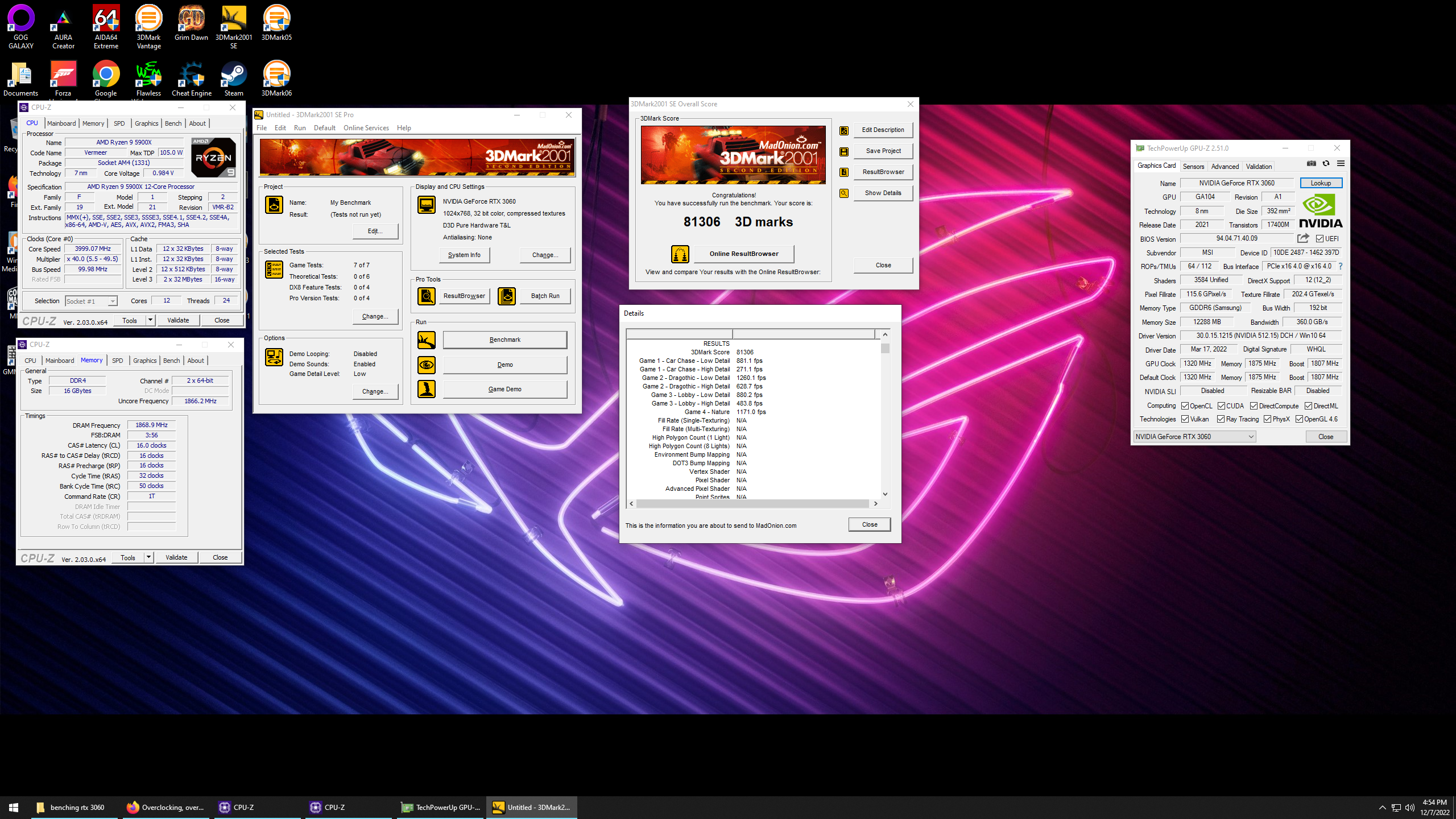Image resolution: width=1456 pixels, height=819 pixels.
Task: Open the GPU-Z hamburger menu icon
Action: pos(1341,164)
